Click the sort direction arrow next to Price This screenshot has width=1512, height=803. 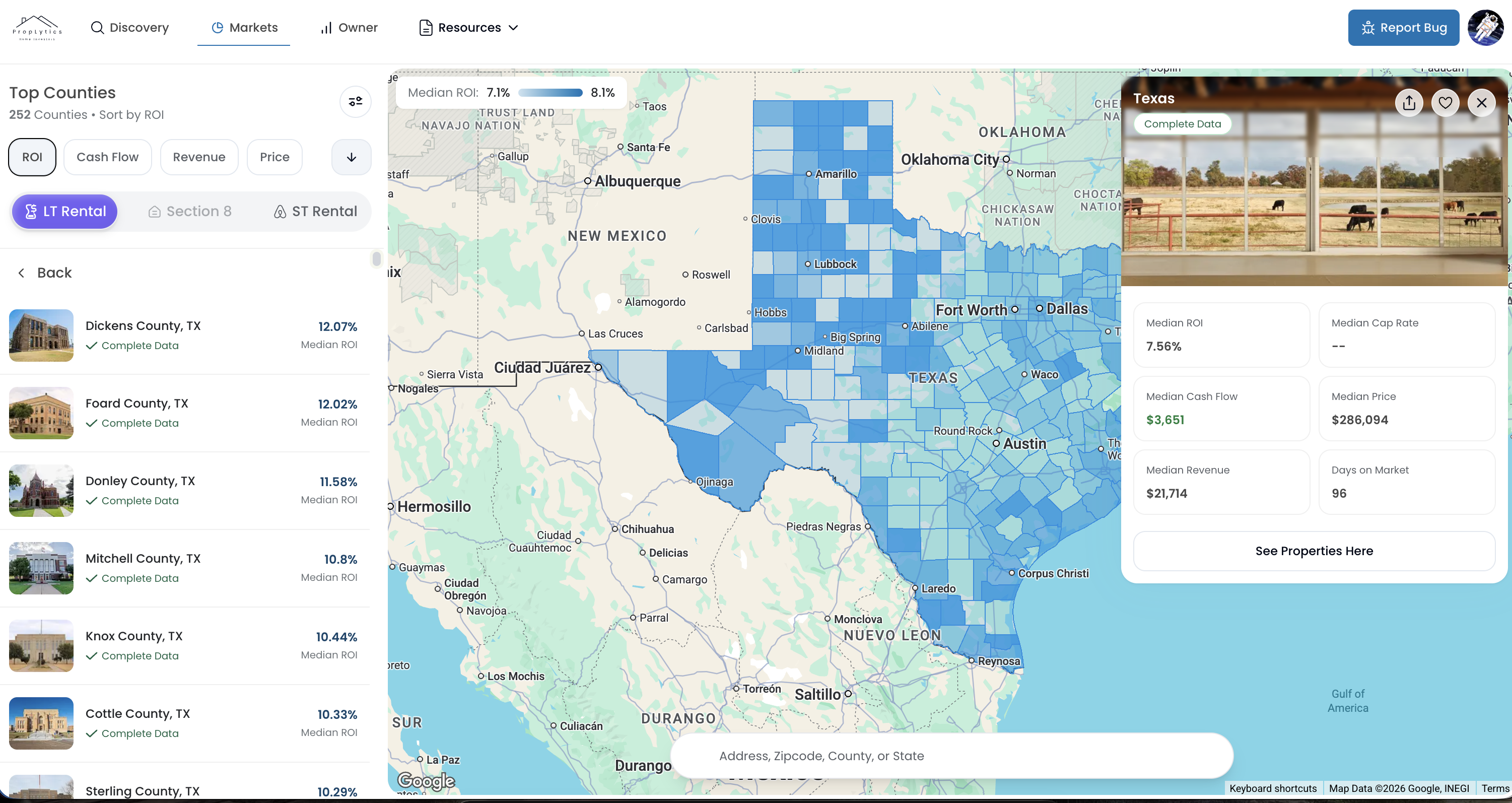tap(351, 157)
